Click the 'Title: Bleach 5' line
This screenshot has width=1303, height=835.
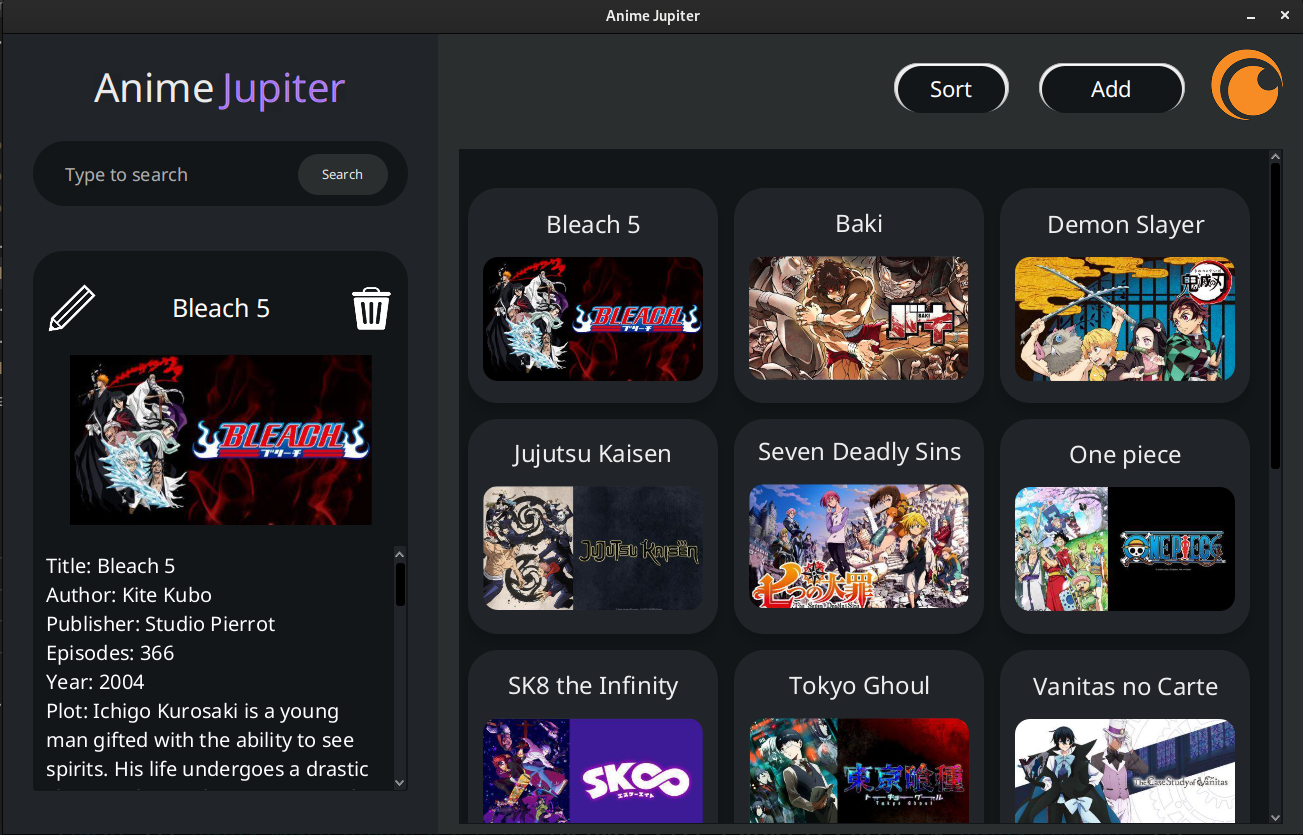coord(111,566)
